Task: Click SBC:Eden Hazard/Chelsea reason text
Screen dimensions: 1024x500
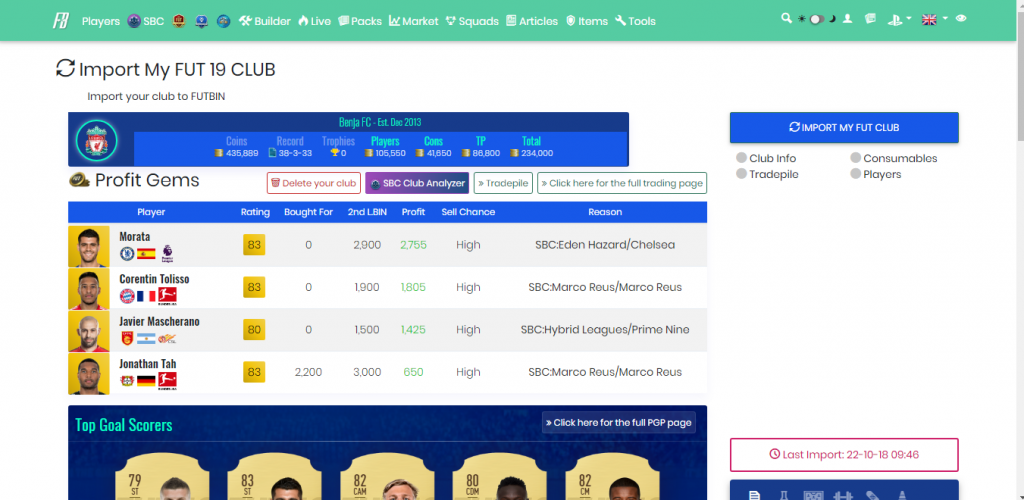Action: 605,245
